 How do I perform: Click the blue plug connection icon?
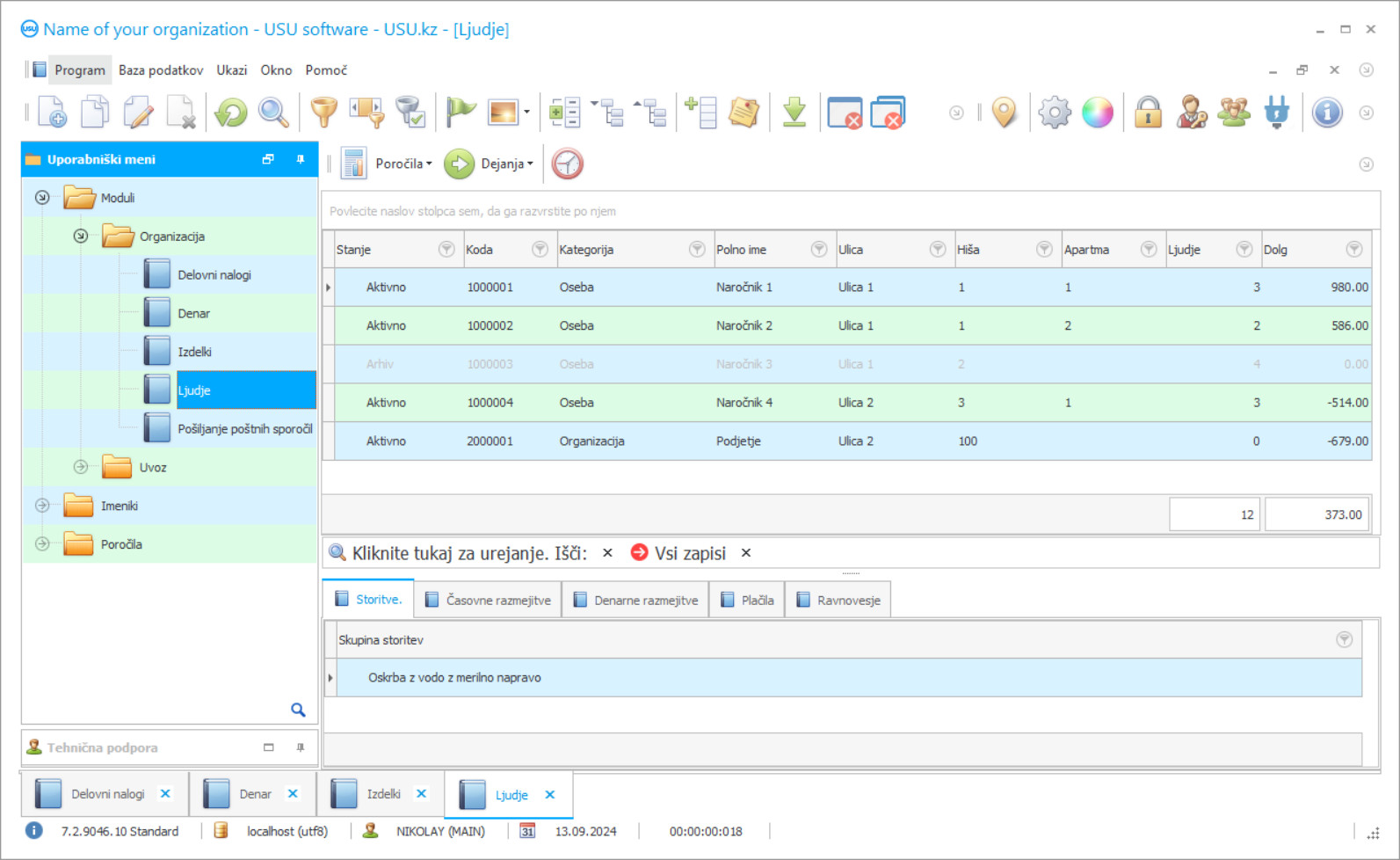point(1277,113)
